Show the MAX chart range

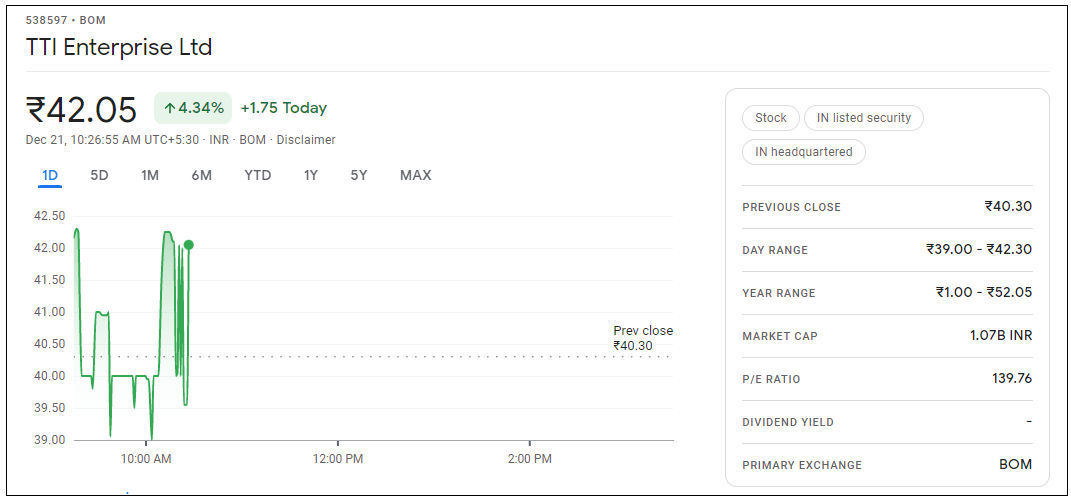[x=416, y=176]
